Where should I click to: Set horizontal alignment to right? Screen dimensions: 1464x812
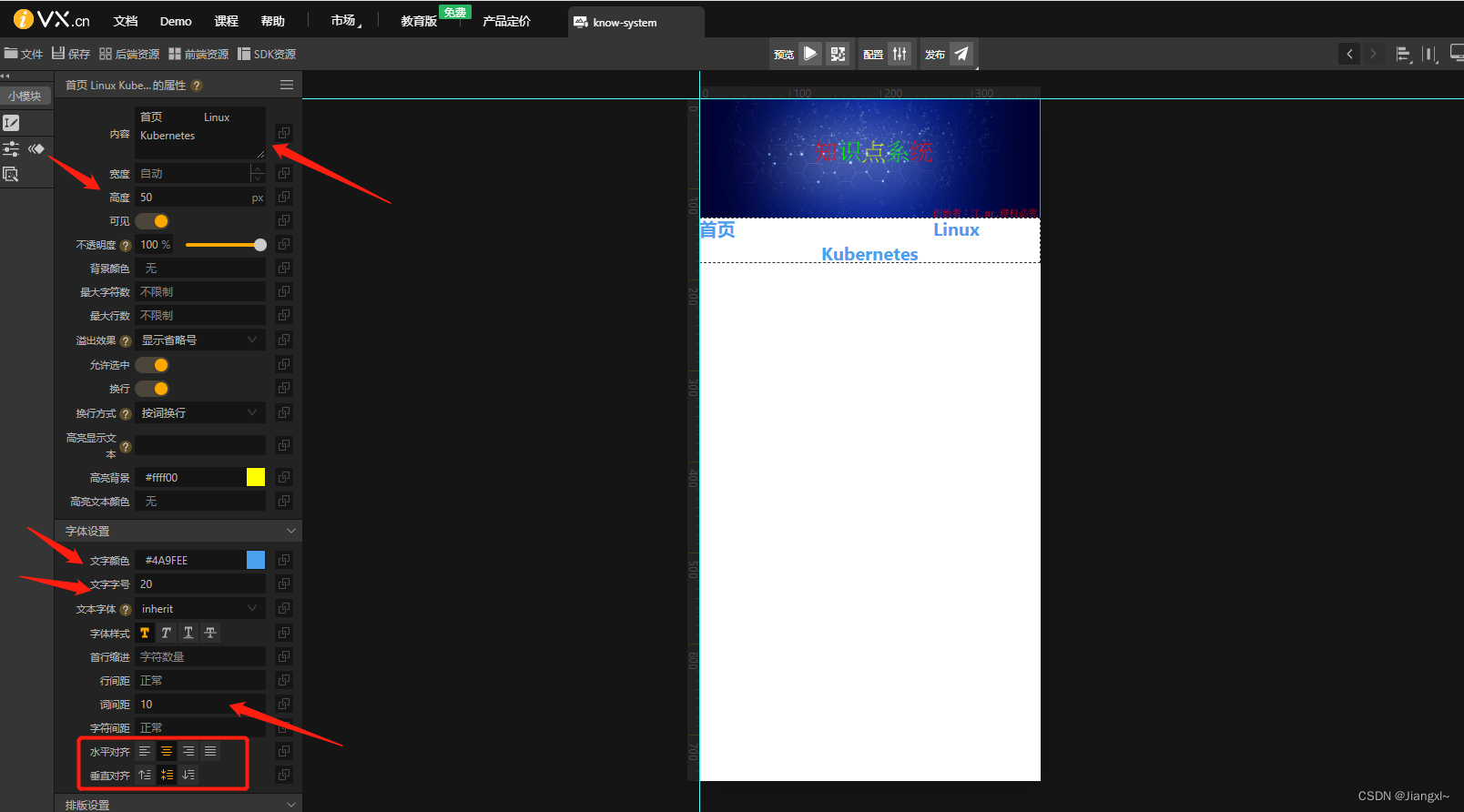coord(188,751)
